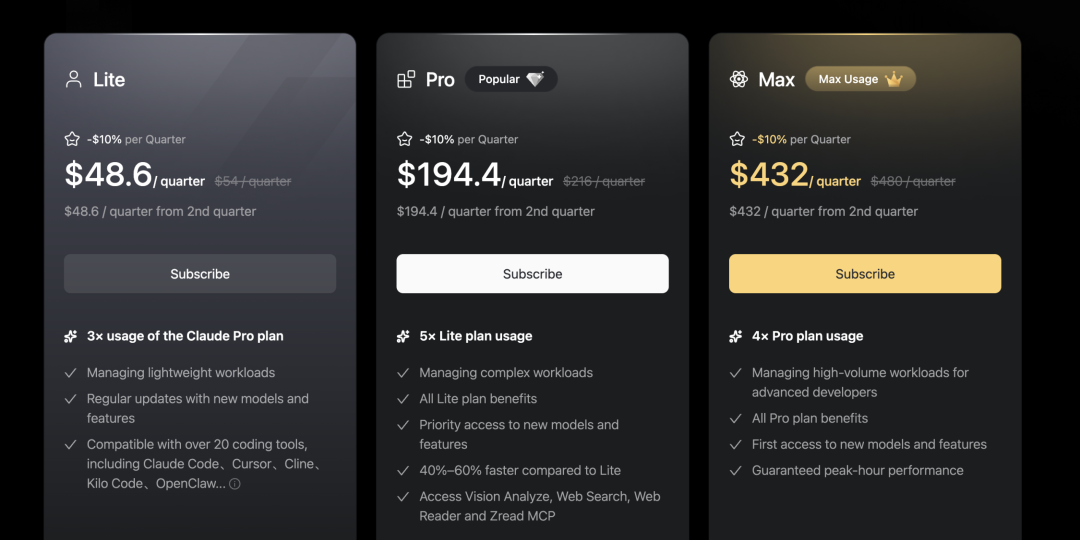Click the star discount icon in the Lite card
Image resolution: width=1080 pixels, height=540 pixels.
(72, 139)
